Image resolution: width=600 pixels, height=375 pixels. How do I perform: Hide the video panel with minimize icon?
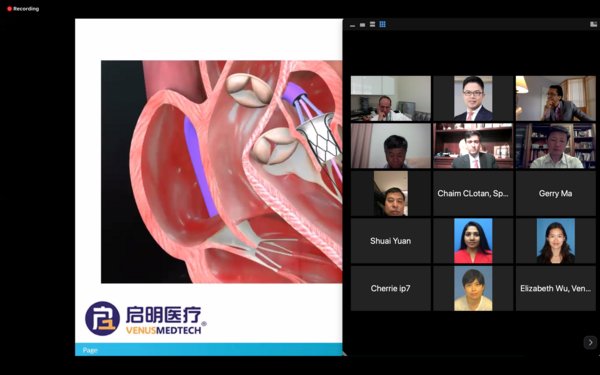click(352, 25)
